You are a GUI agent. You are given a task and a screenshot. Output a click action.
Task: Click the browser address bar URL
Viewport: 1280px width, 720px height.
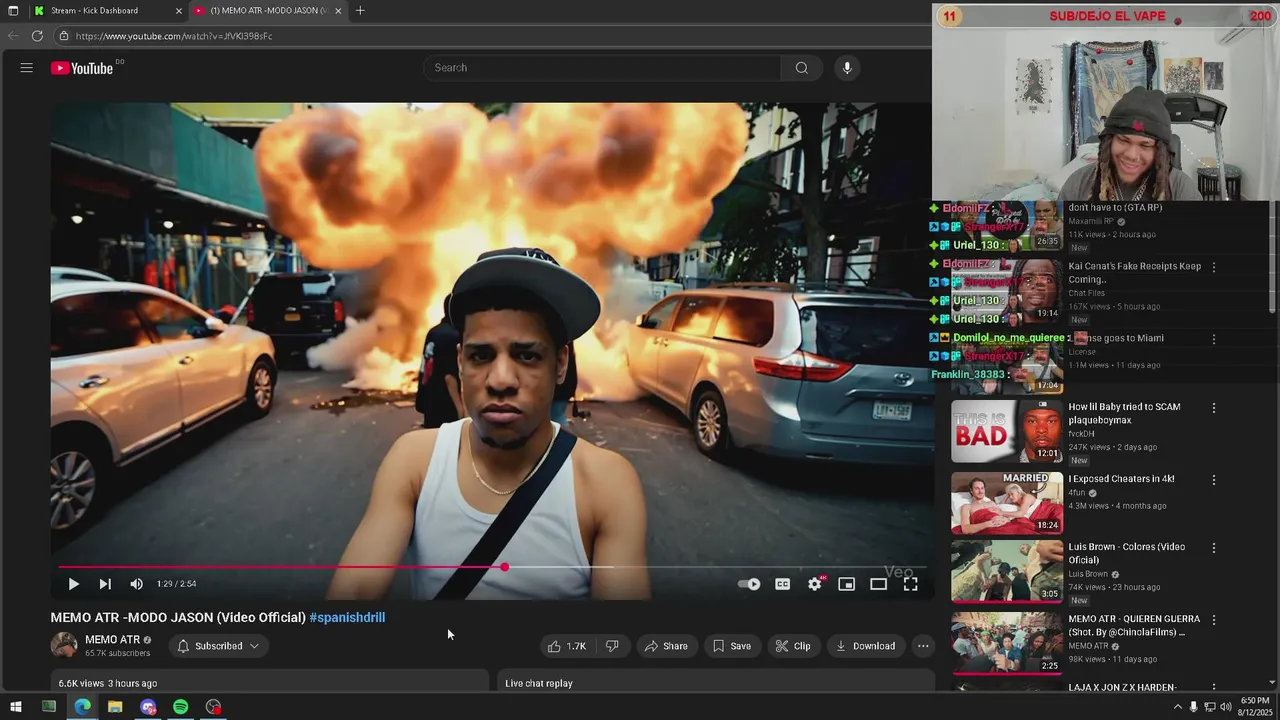174,36
